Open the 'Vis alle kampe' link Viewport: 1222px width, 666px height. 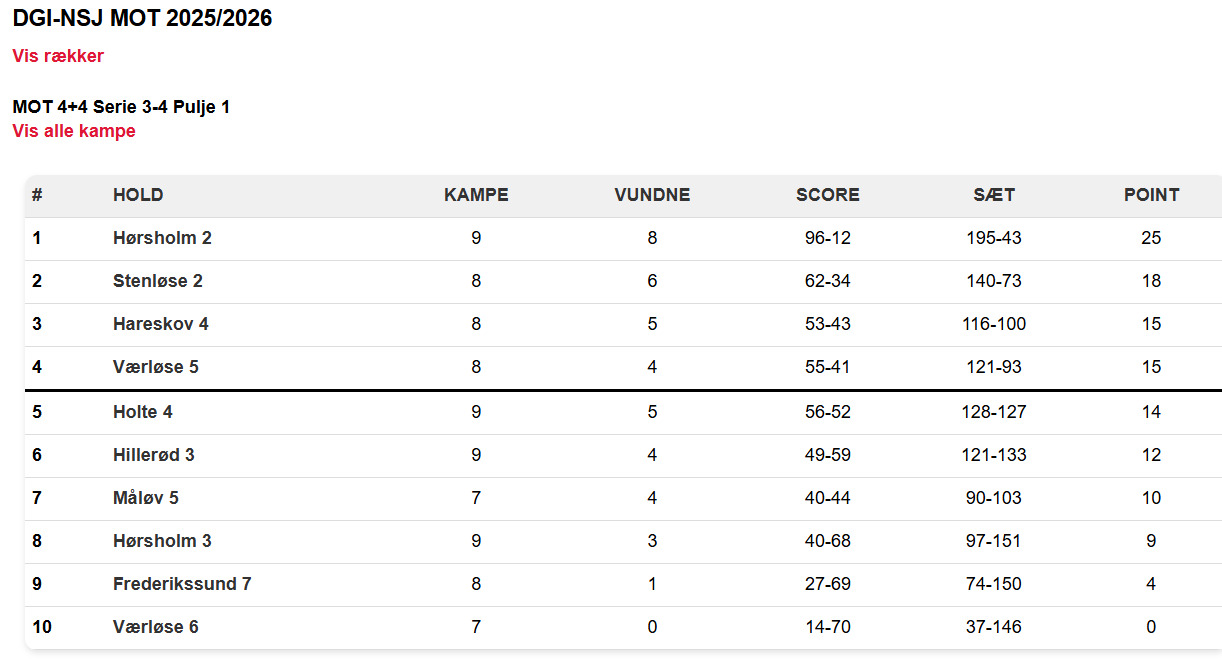[x=74, y=131]
